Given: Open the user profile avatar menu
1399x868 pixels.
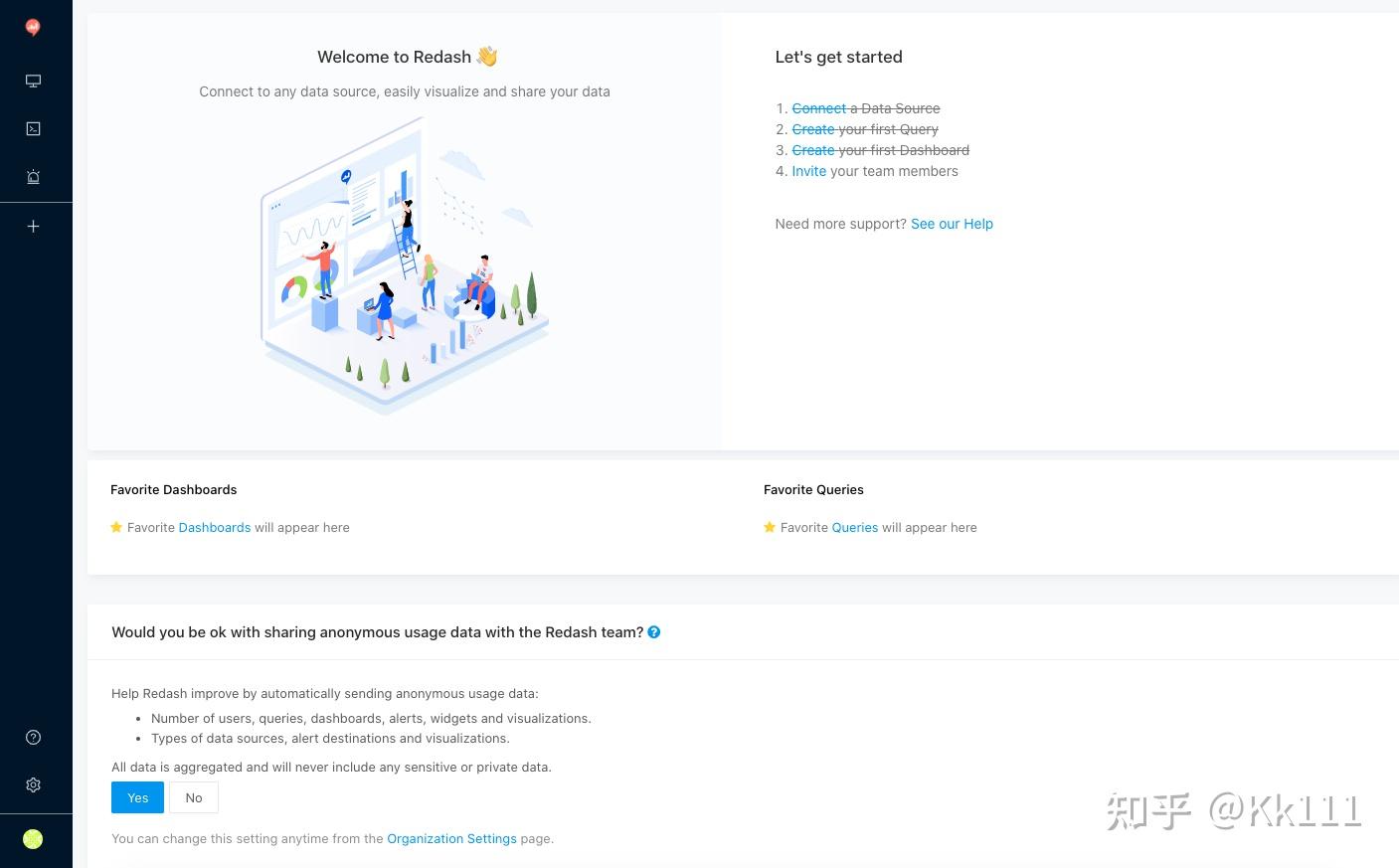Looking at the screenshot, I should click(33, 839).
